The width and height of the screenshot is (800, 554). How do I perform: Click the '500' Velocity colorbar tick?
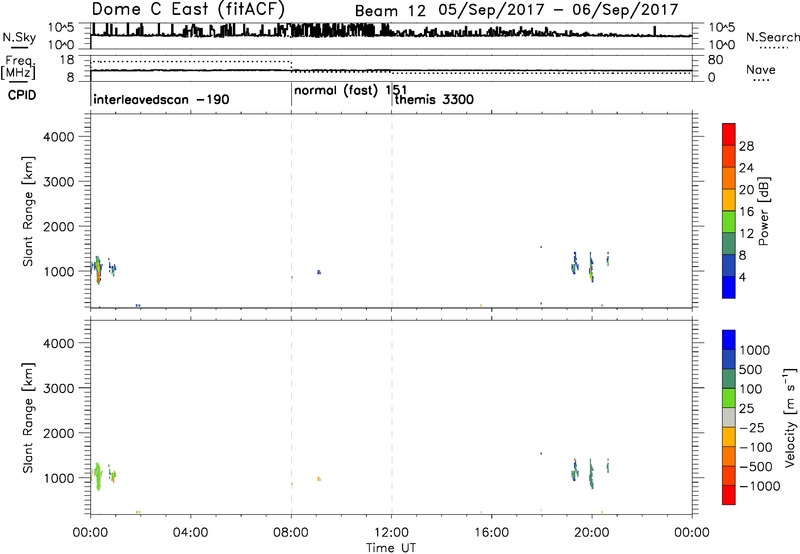(x=751, y=369)
